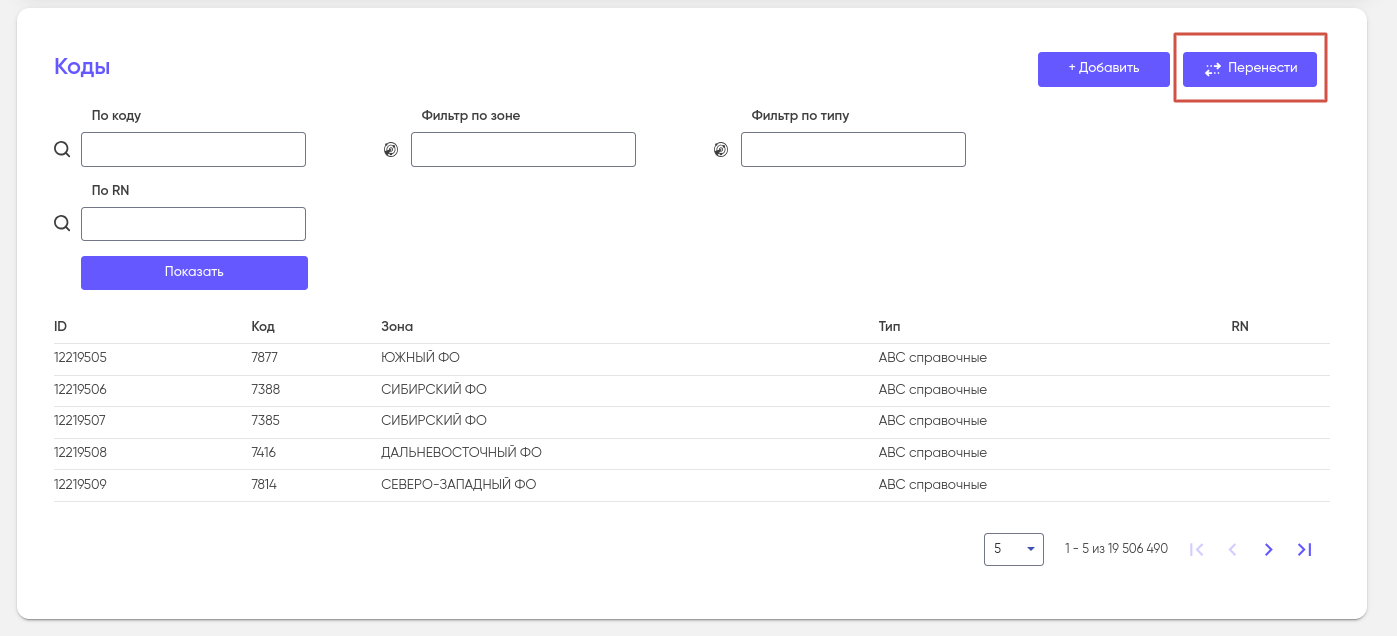Focus the По RN input field
The height and width of the screenshot is (636, 1397).
pyautogui.click(x=193, y=224)
